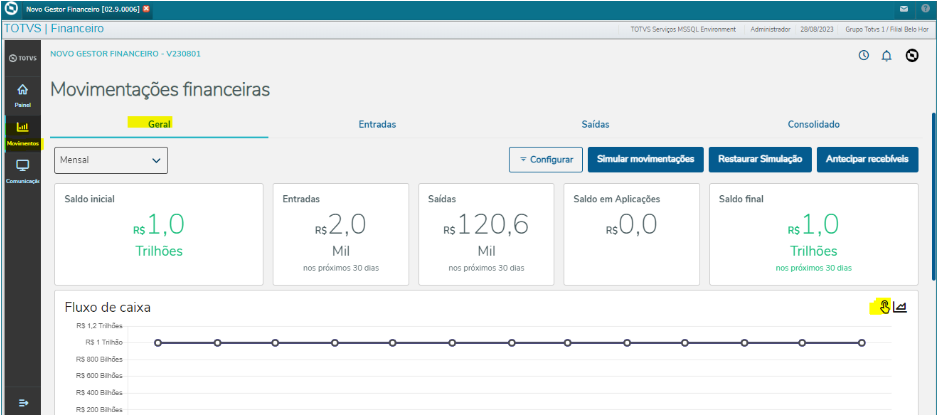The image size is (937, 416).
Task: Click the 'Fluxo de caixa' title
Action: pos(108,308)
